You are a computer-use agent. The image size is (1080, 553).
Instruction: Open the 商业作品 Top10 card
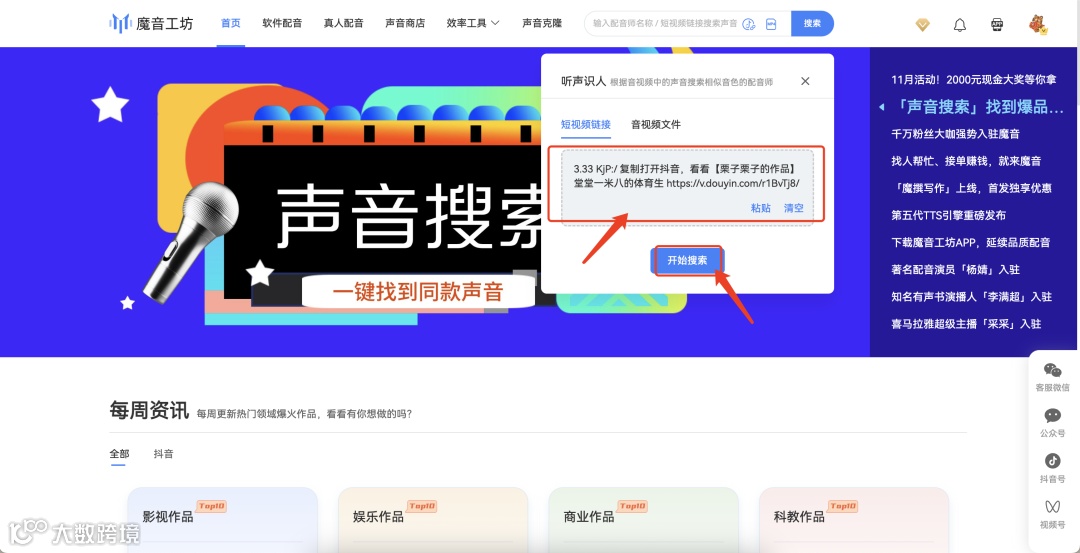coord(643,519)
